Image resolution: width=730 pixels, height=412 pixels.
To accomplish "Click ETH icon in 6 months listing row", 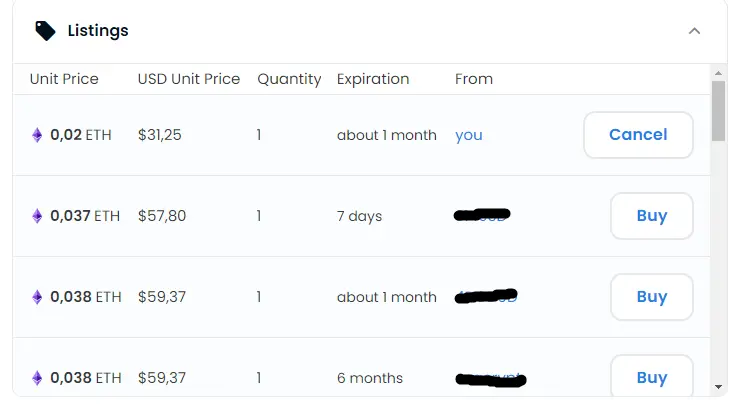I will pyautogui.click(x=37, y=378).
